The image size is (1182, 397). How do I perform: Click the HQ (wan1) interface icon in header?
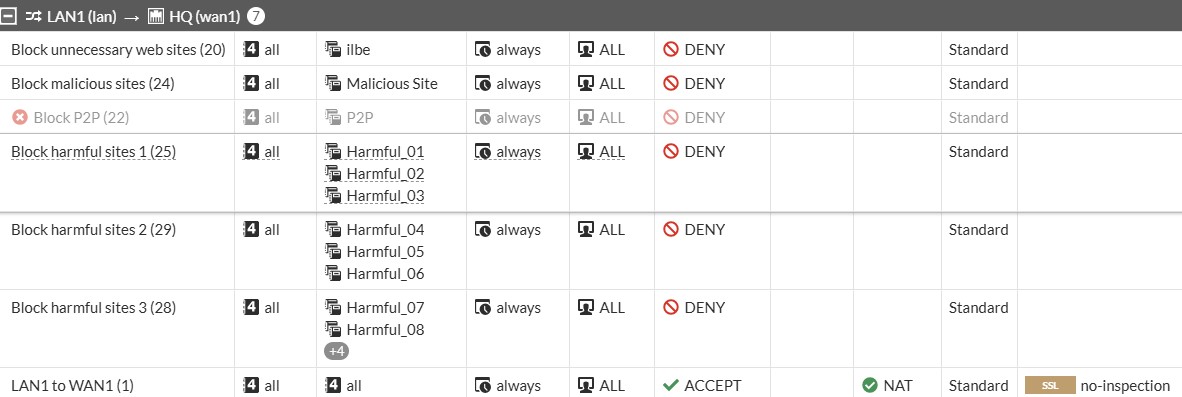click(x=156, y=16)
